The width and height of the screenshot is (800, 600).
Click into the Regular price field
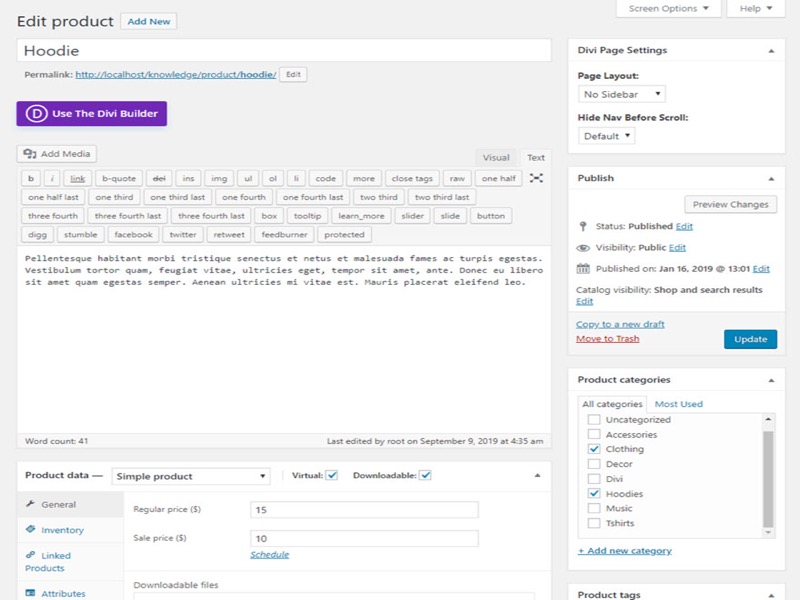364,510
